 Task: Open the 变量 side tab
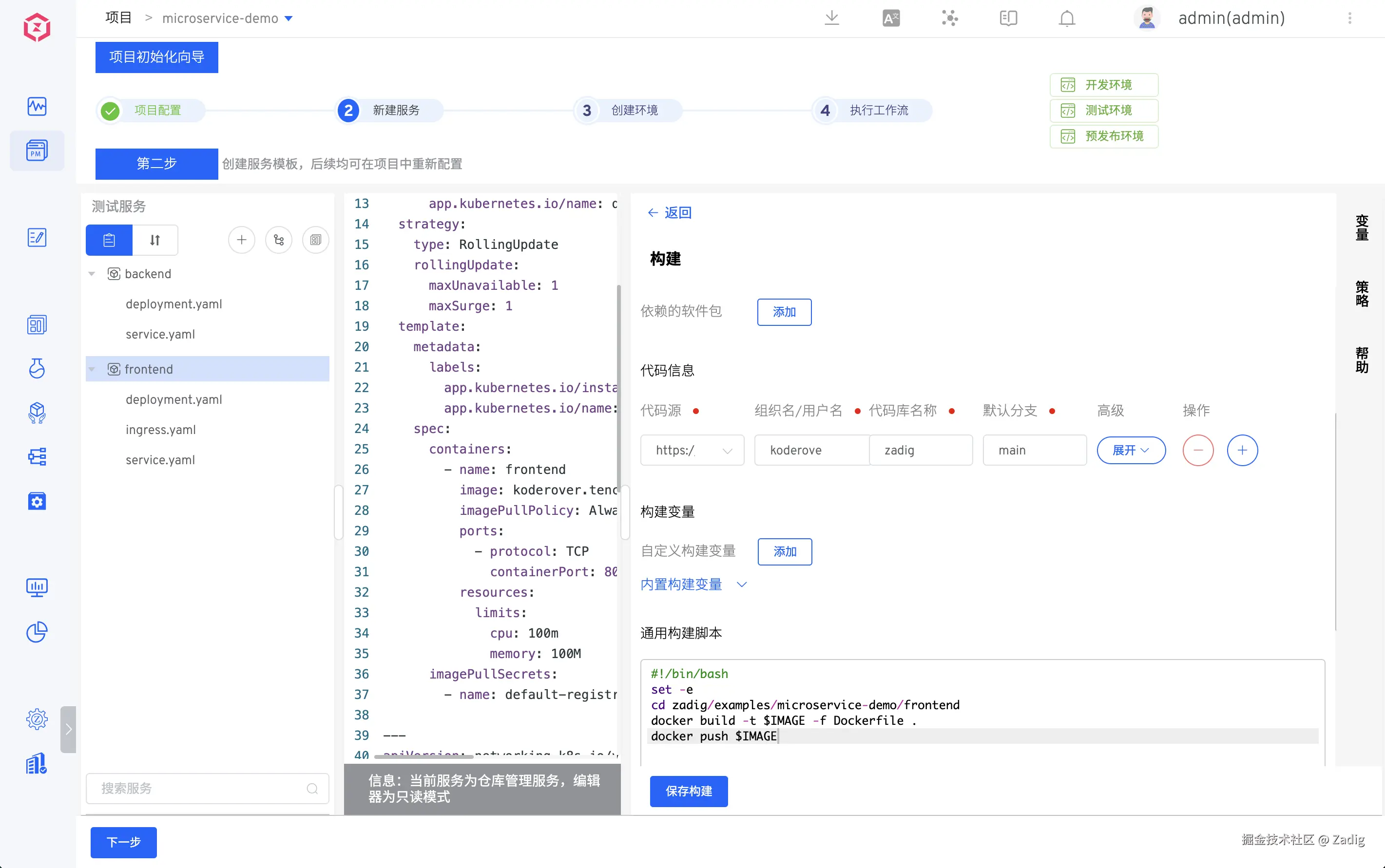[1362, 227]
